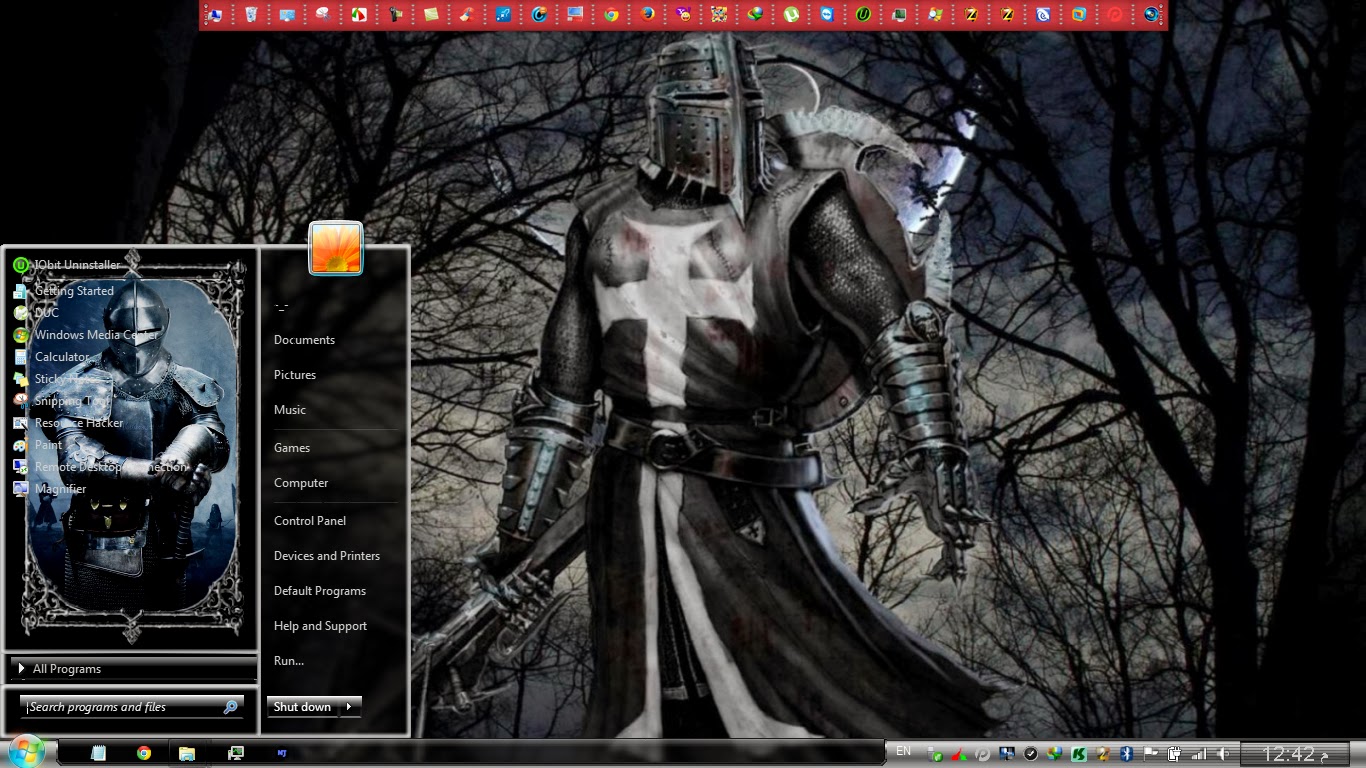The width and height of the screenshot is (1366, 768).
Task: Launch Magnifier windows-logo icon in top dock
Action: pyautogui.click(x=935, y=15)
